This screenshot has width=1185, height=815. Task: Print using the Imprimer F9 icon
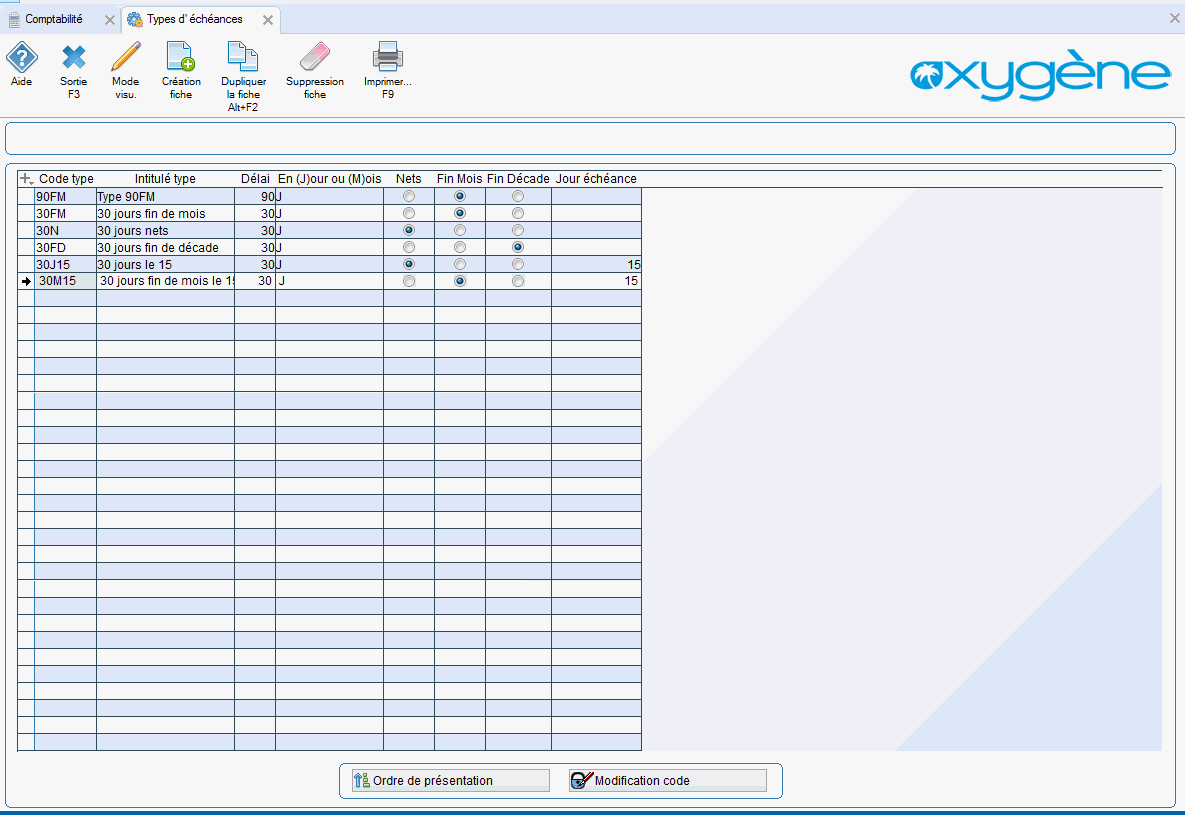(x=387, y=58)
